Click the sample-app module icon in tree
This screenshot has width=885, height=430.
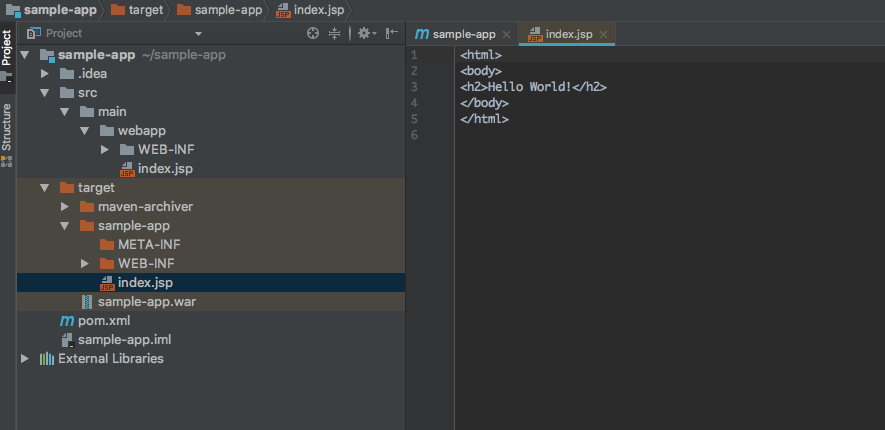[47, 55]
